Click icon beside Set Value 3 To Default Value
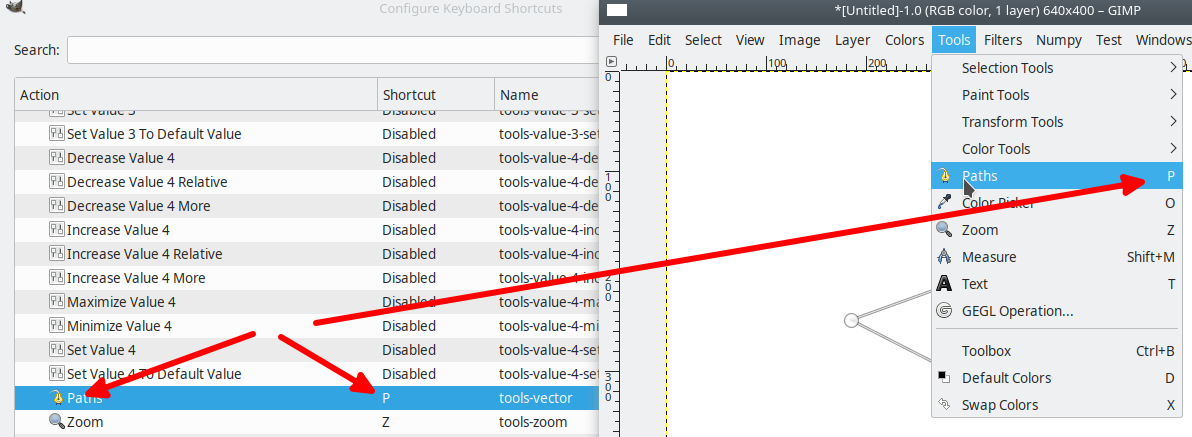This screenshot has height=437, width=1192. click(57, 134)
